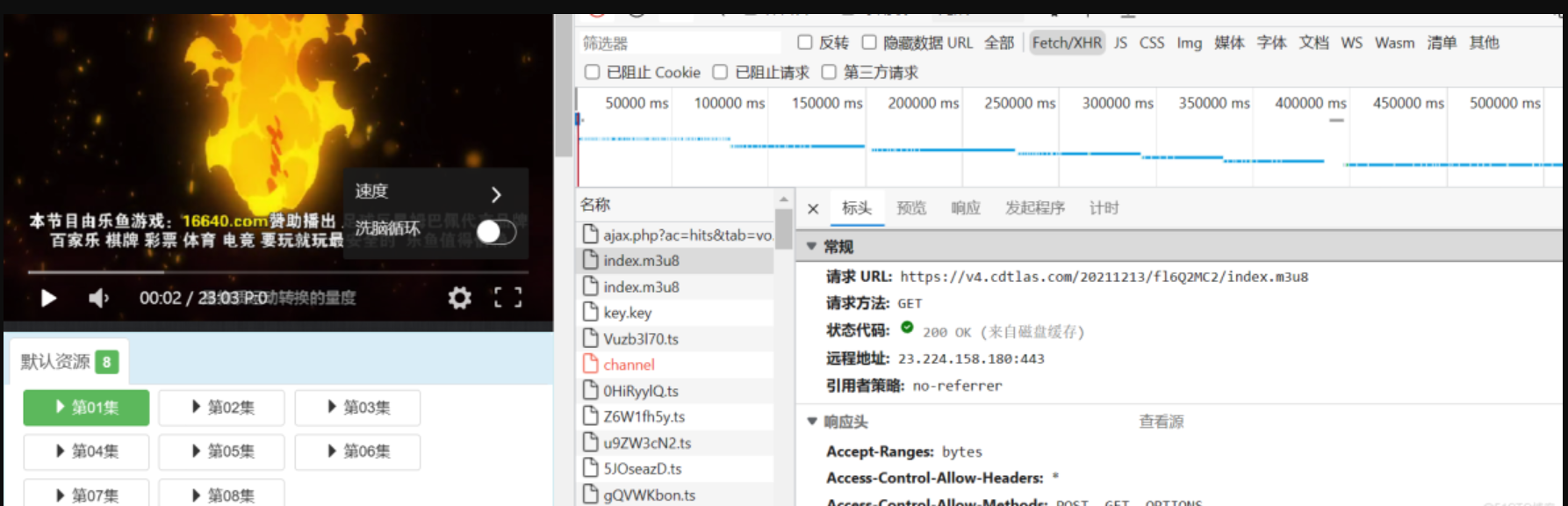Check the 隐藏数据 URL checkbox
The image size is (1568, 506).
pos(869,42)
